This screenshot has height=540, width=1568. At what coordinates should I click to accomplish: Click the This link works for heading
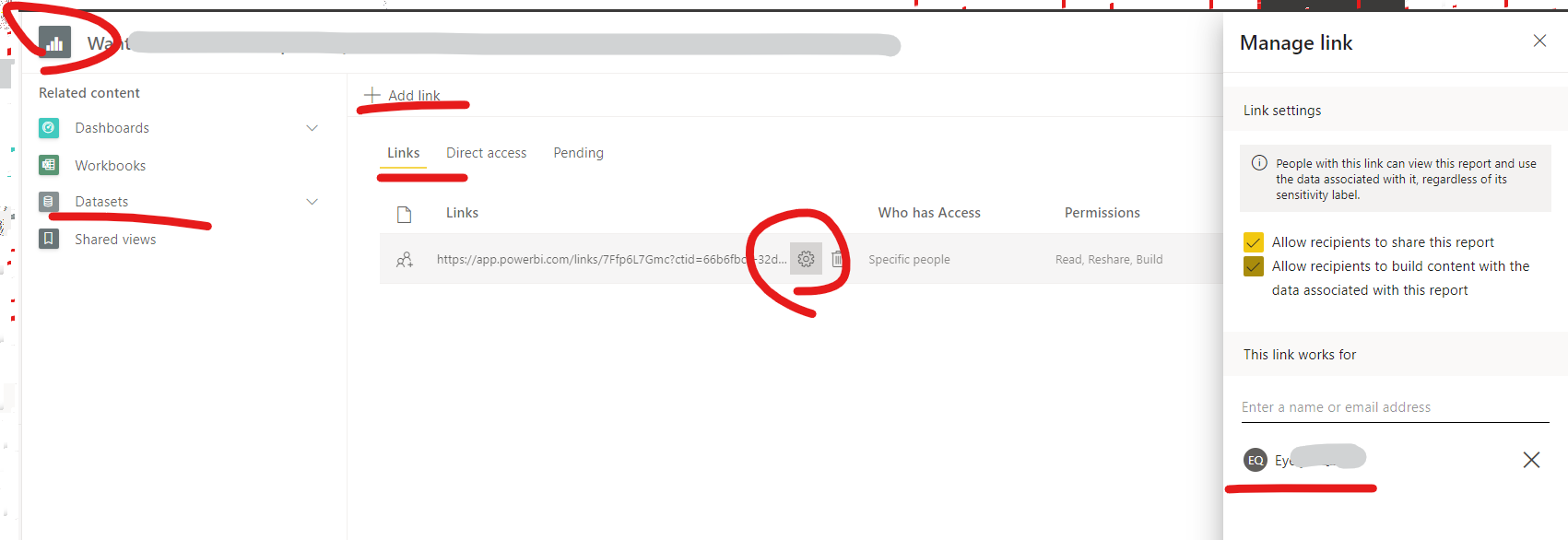point(1300,355)
